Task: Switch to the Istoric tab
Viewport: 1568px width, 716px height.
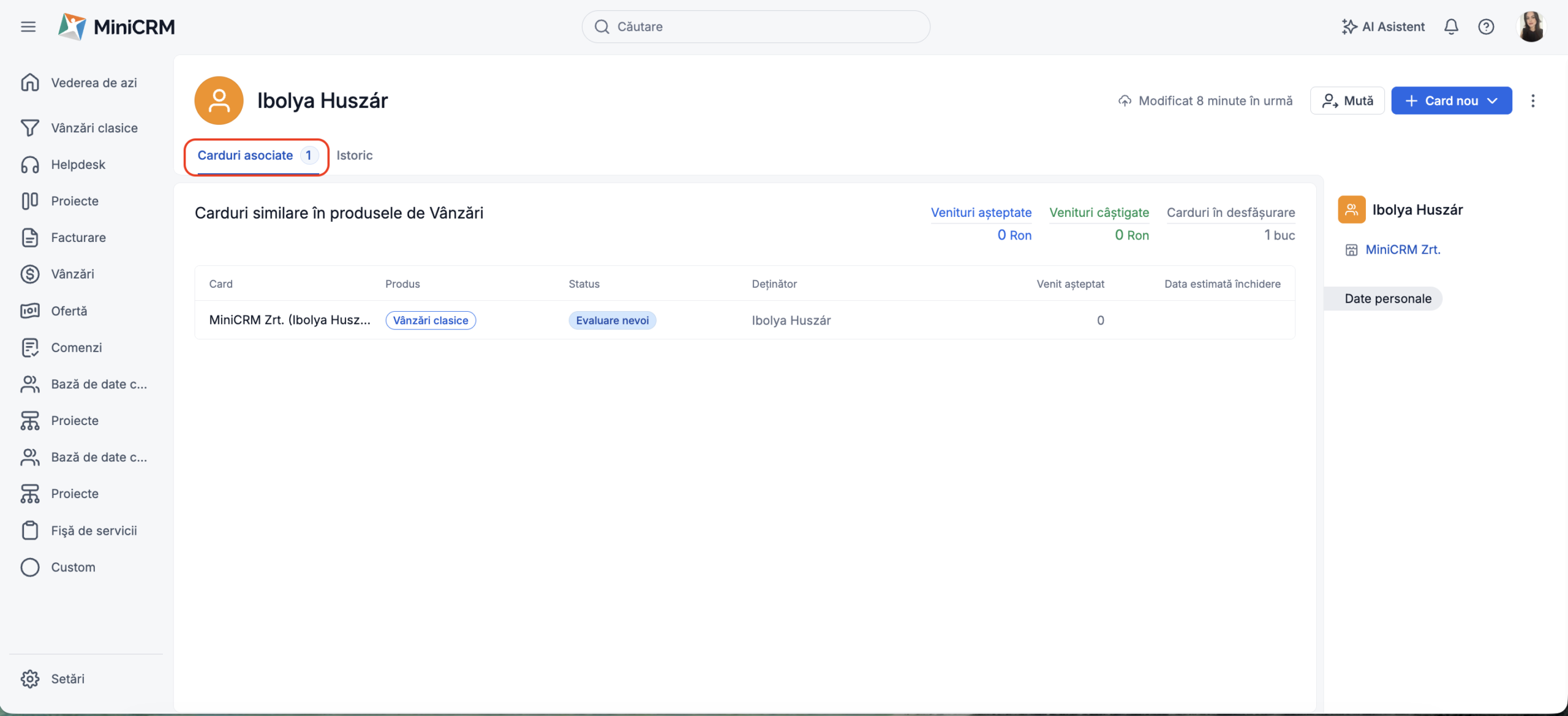Action: coord(354,156)
